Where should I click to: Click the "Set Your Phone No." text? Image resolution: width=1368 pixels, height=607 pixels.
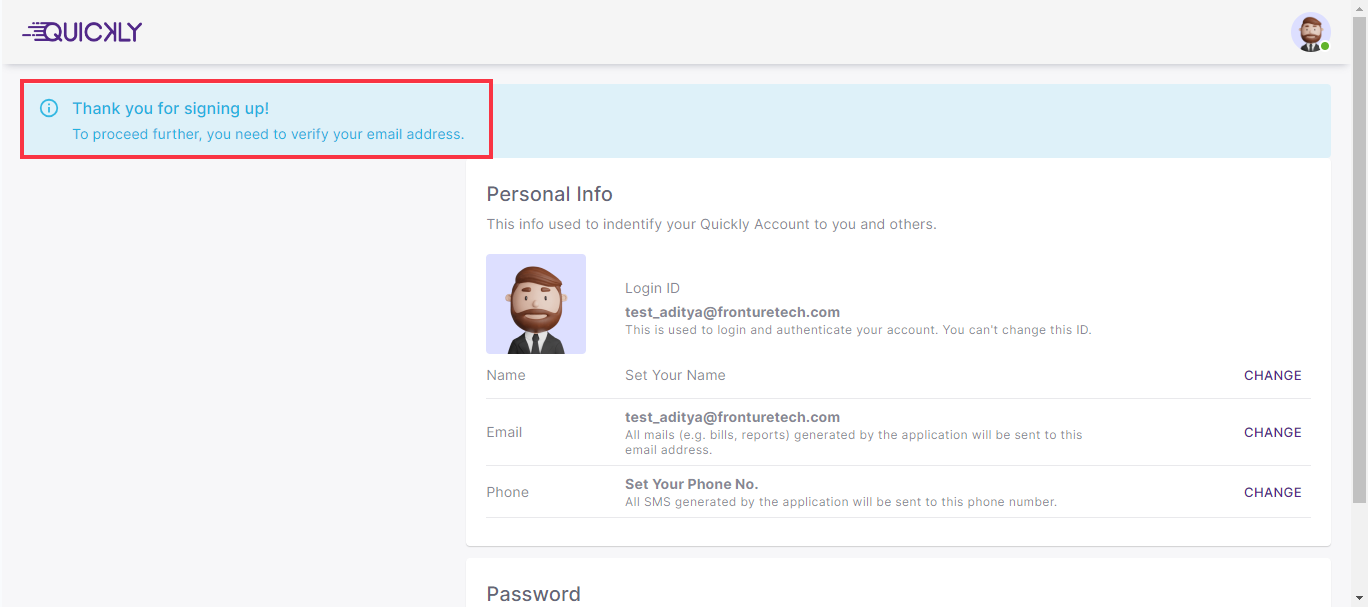point(691,485)
